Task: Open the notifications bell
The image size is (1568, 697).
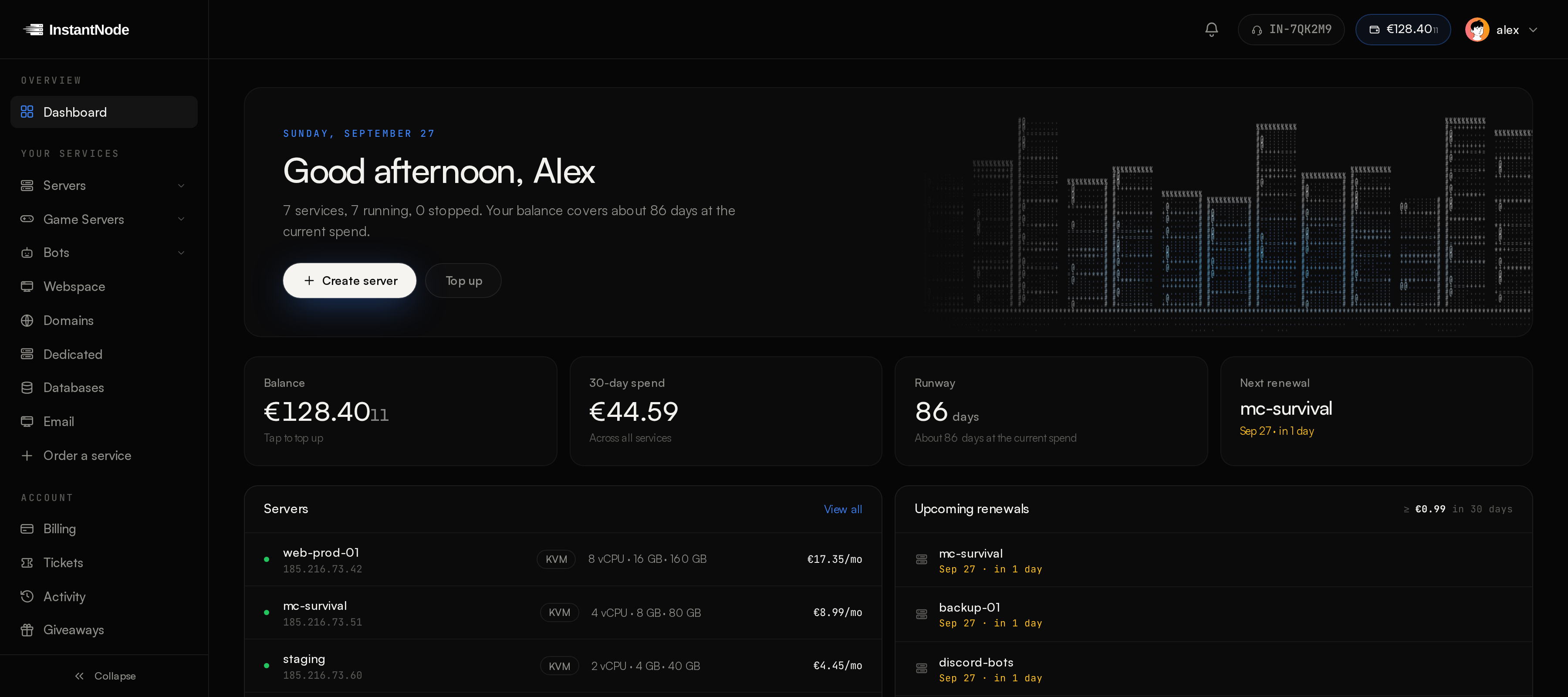Action: (x=1211, y=29)
